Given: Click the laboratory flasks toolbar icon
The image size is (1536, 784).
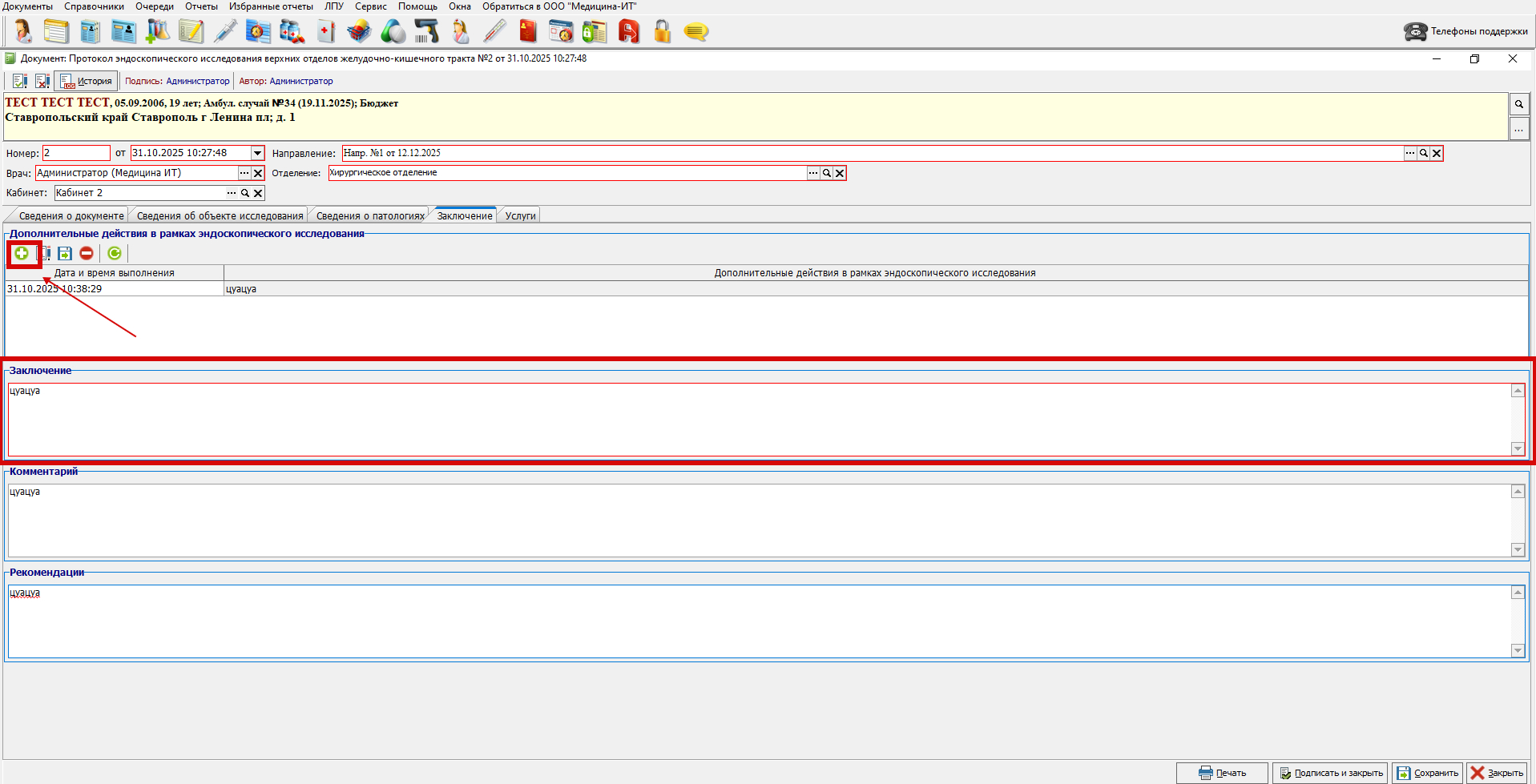Looking at the screenshot, I should tap(157, 32).
